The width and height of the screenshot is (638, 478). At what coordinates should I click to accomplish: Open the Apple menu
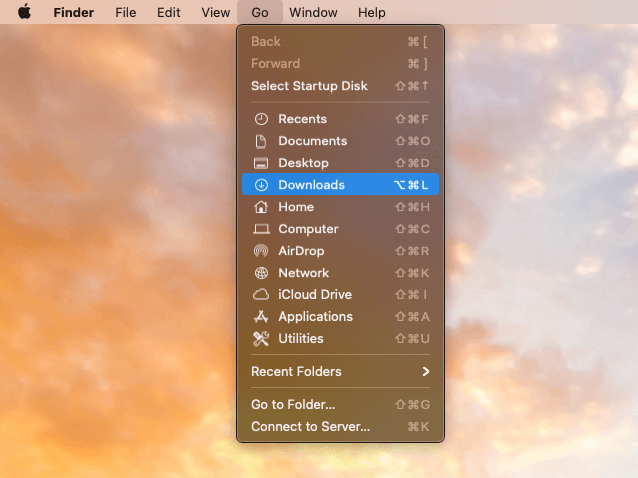point(24,13)
